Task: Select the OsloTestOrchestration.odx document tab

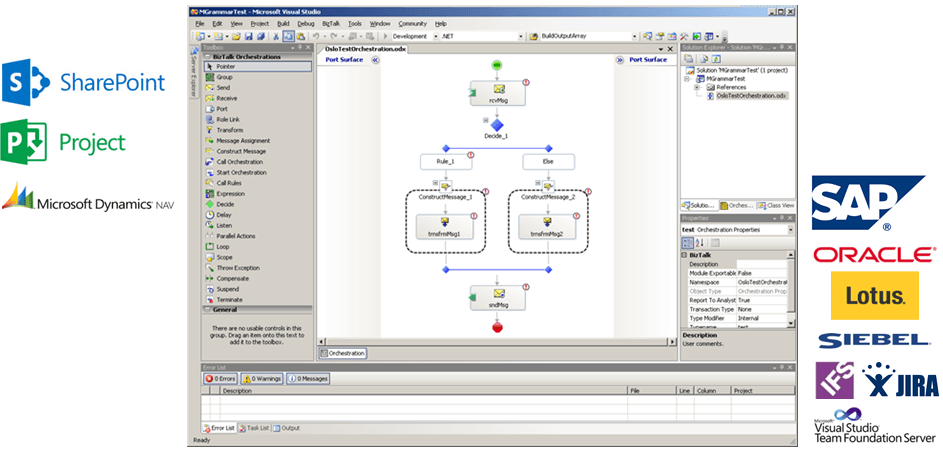Action: point(364,49)
